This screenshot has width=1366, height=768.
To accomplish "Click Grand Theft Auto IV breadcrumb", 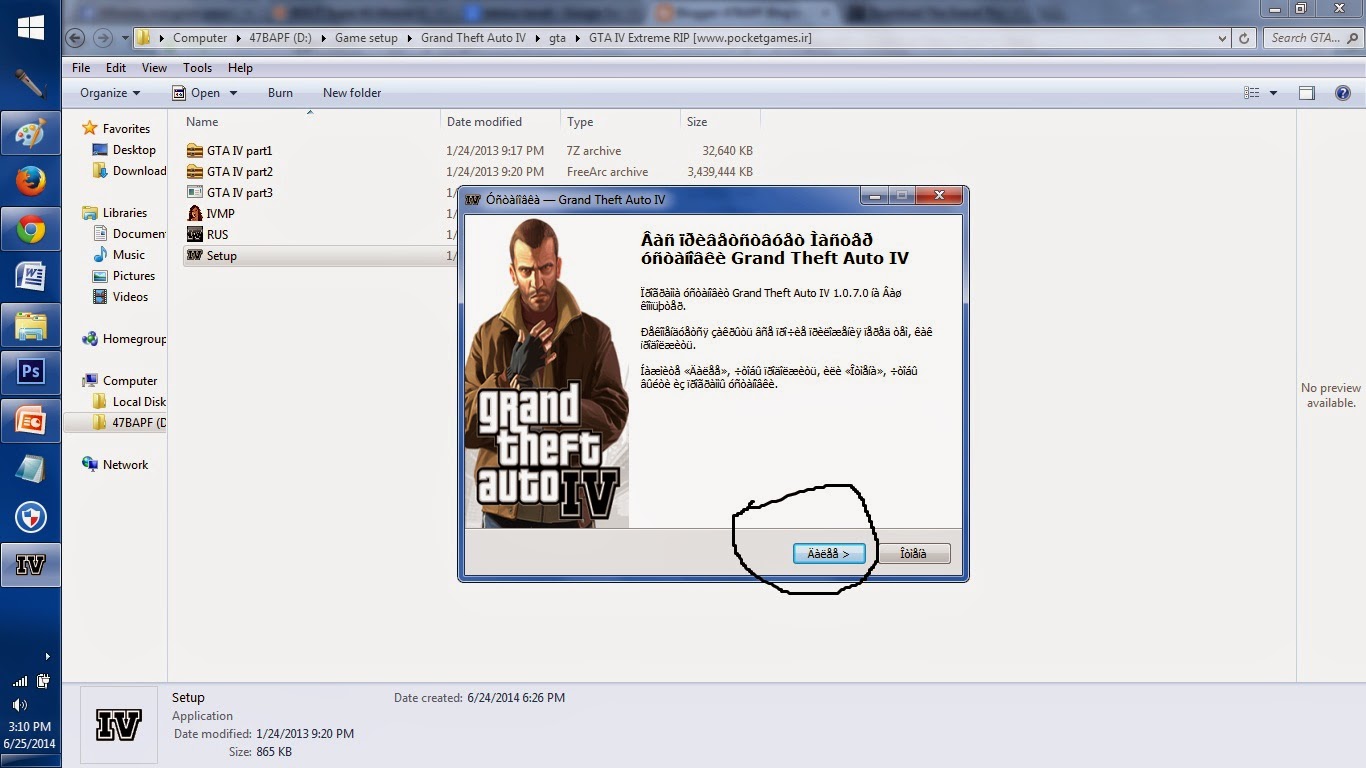I will click(473, 38).
